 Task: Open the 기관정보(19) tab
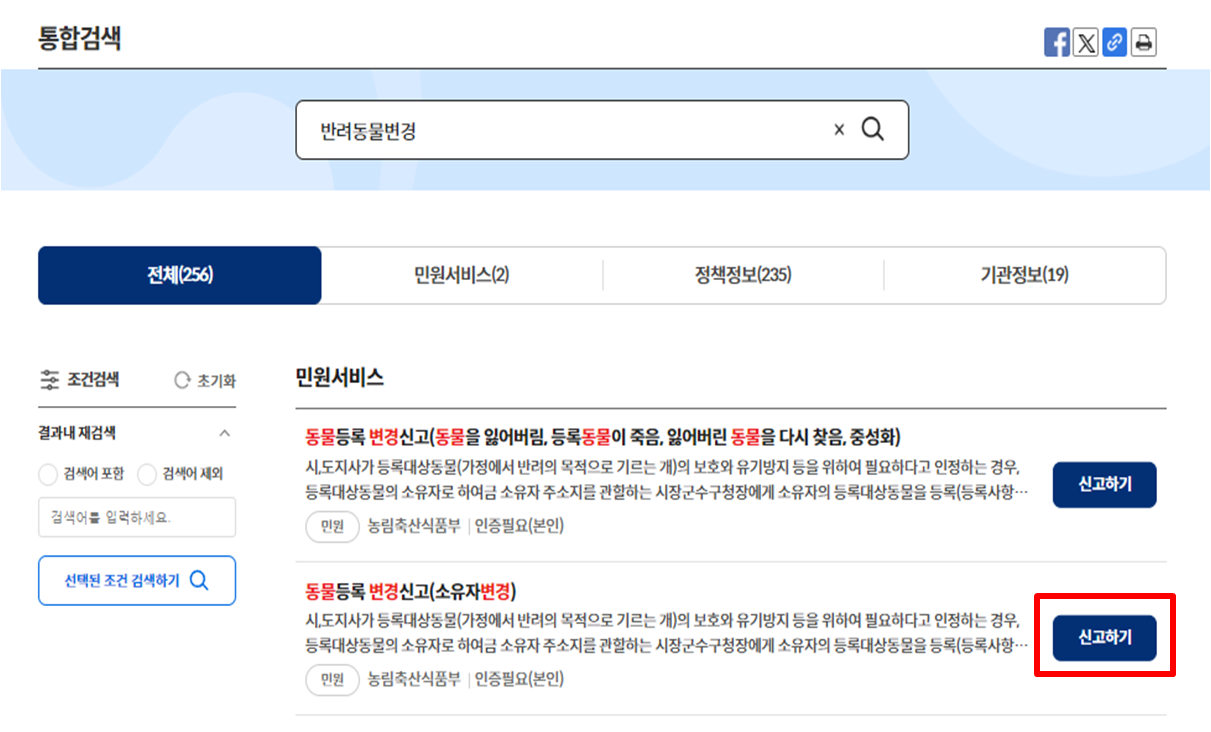point(1024,275)
